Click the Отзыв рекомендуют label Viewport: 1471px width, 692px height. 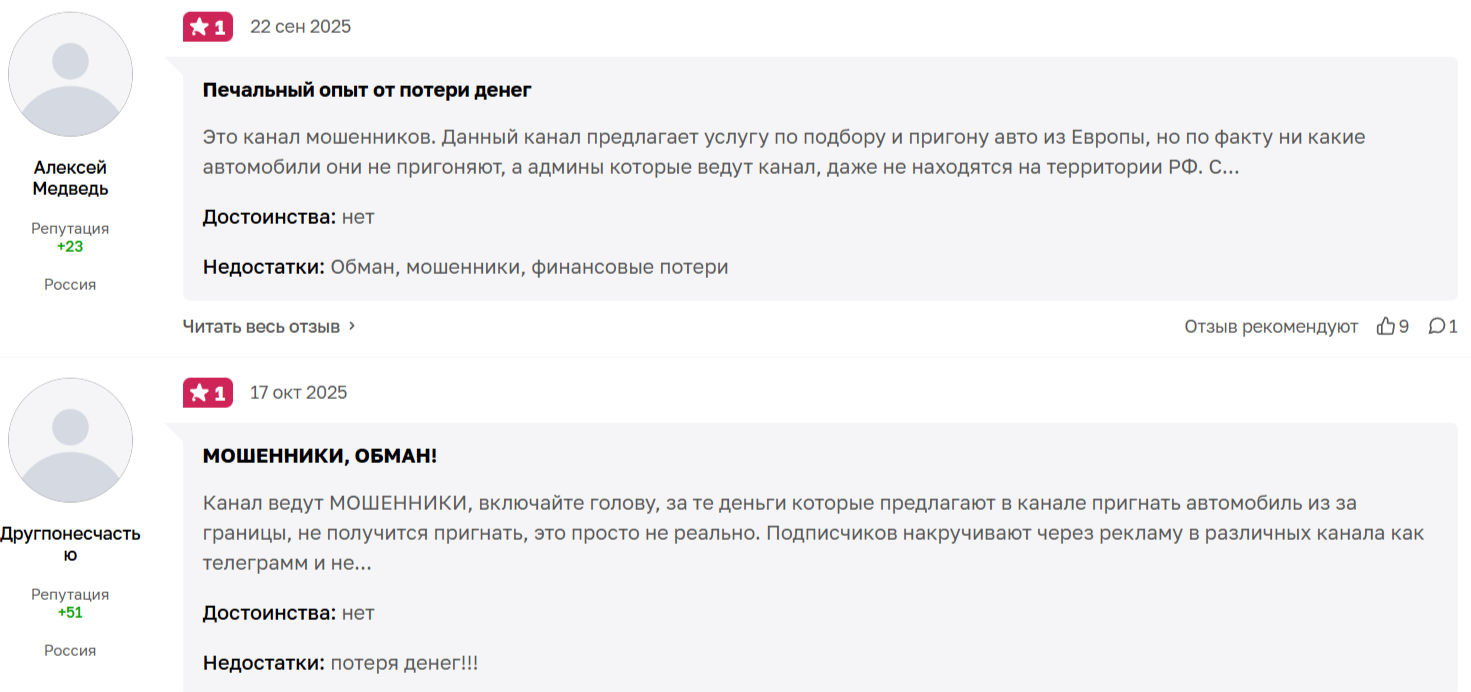pos(1271,326)
